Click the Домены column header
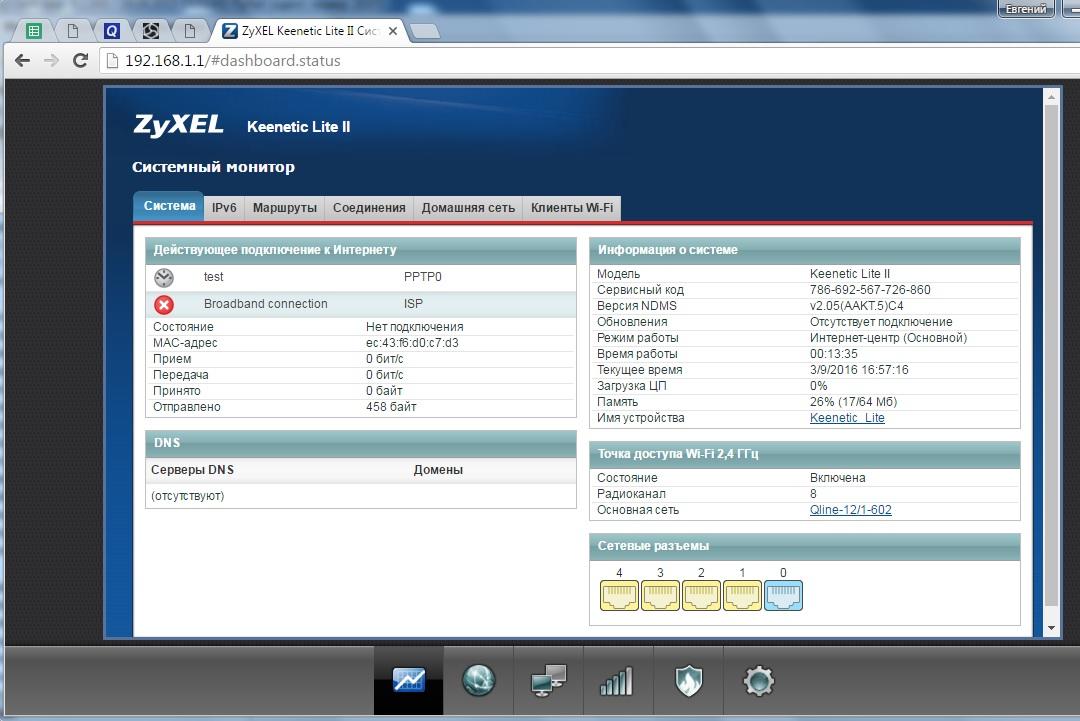This screenshot has height=721, width=1080. click(x=438, y=470)
